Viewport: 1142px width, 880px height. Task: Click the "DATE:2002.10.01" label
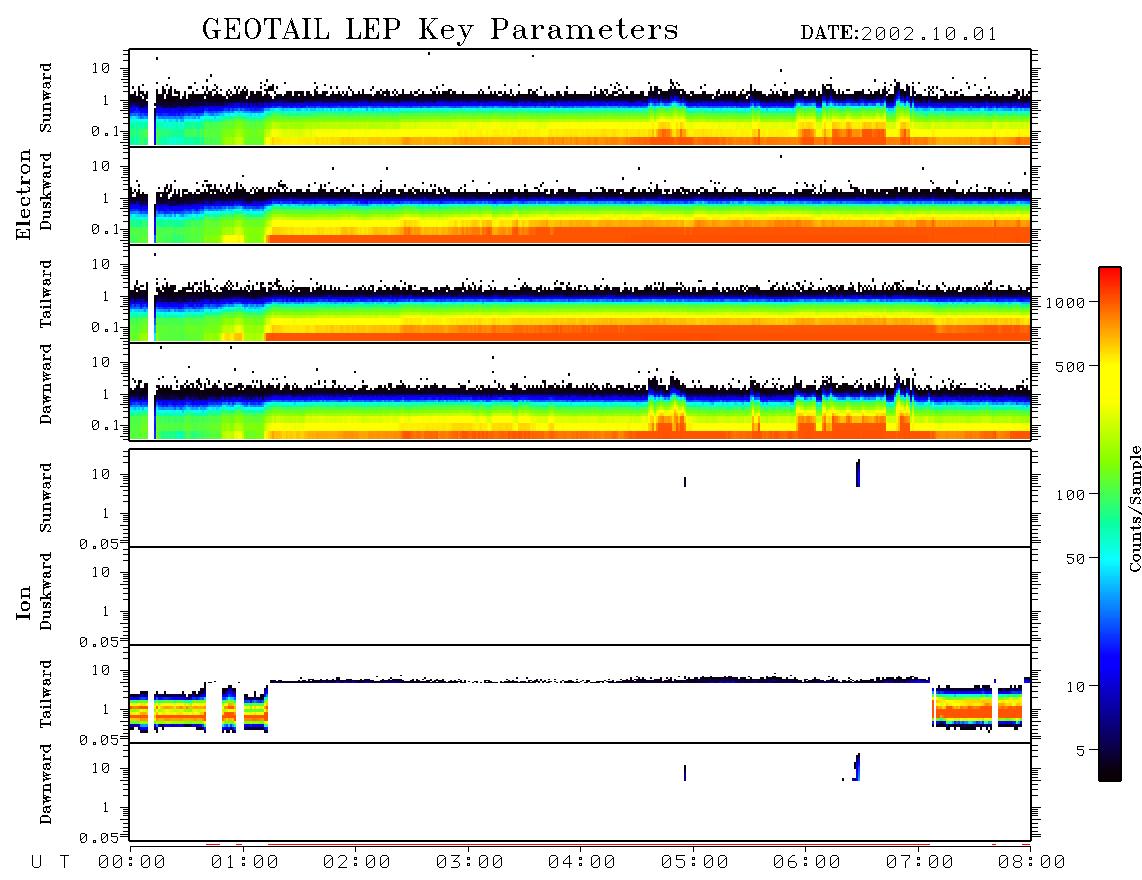coord(898,34)
